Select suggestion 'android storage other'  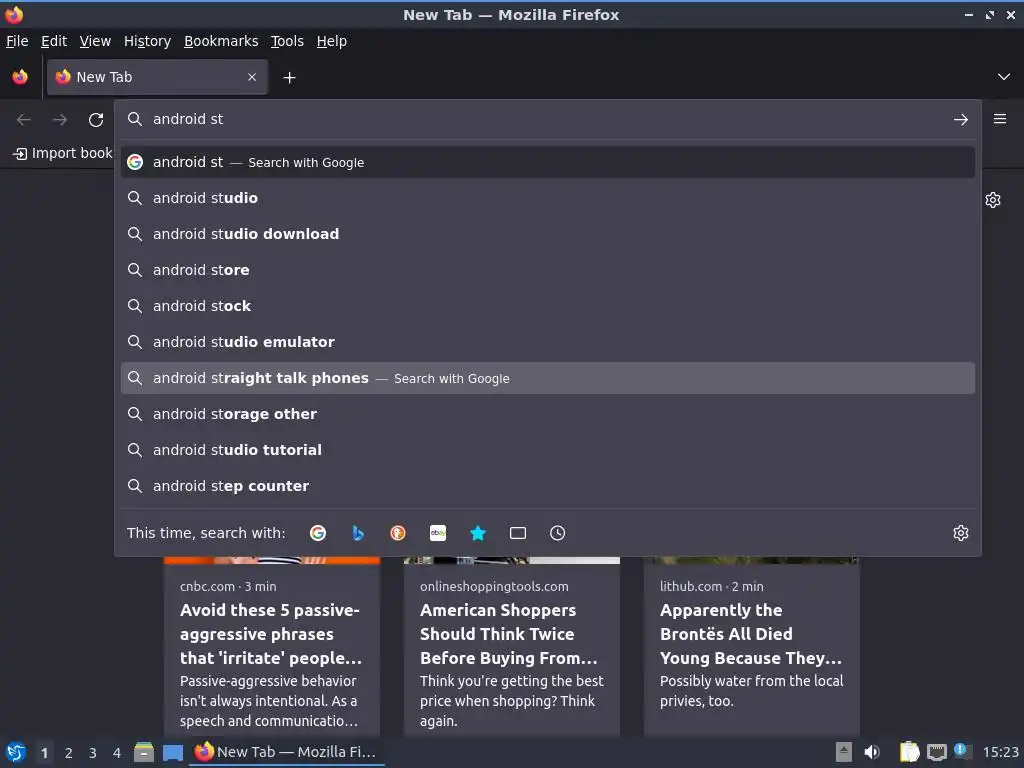pyautogui.click(x=547, y=414)
